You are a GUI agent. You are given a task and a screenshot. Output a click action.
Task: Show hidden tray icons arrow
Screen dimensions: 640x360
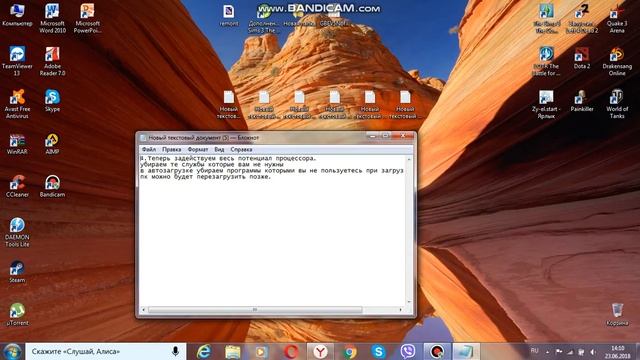pos(548,352)
